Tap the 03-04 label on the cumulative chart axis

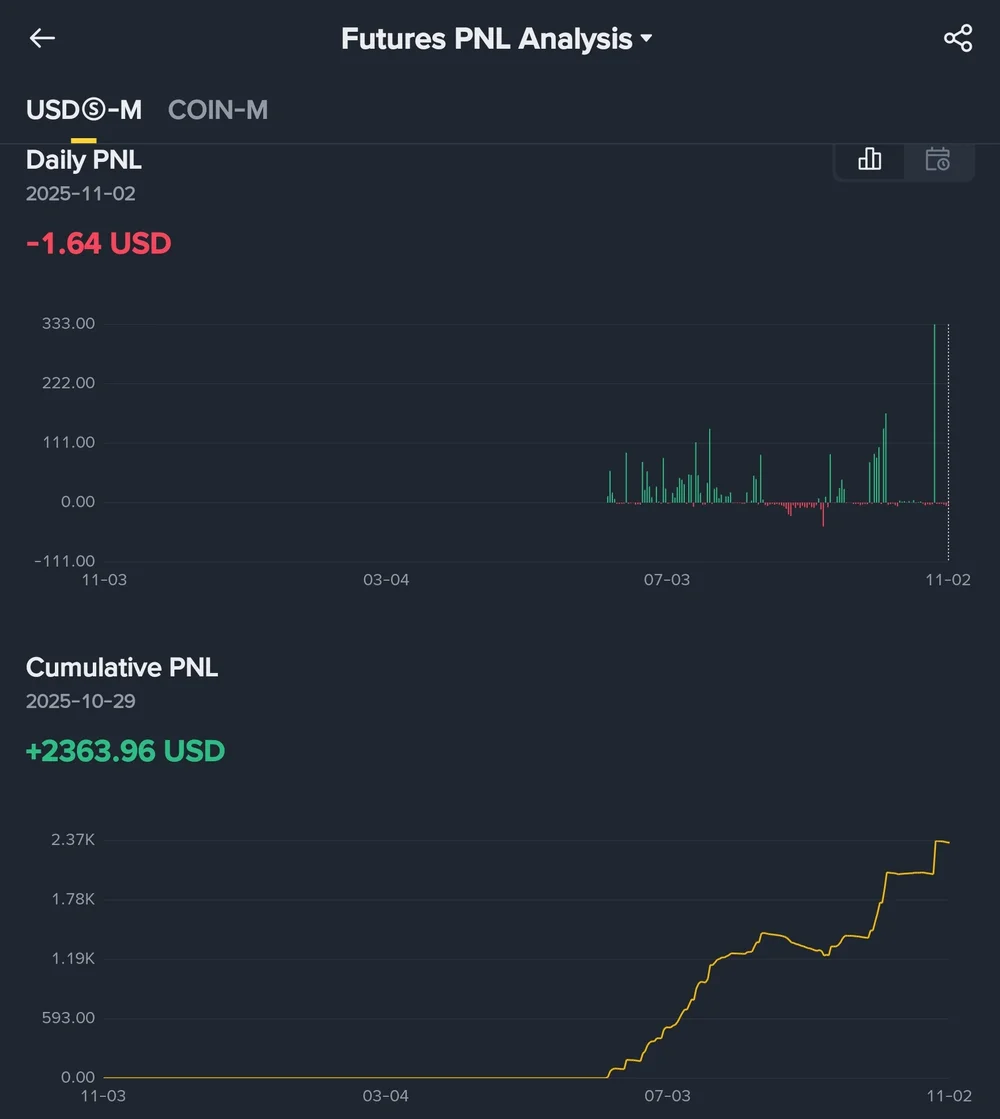[x=386, y=1096]
